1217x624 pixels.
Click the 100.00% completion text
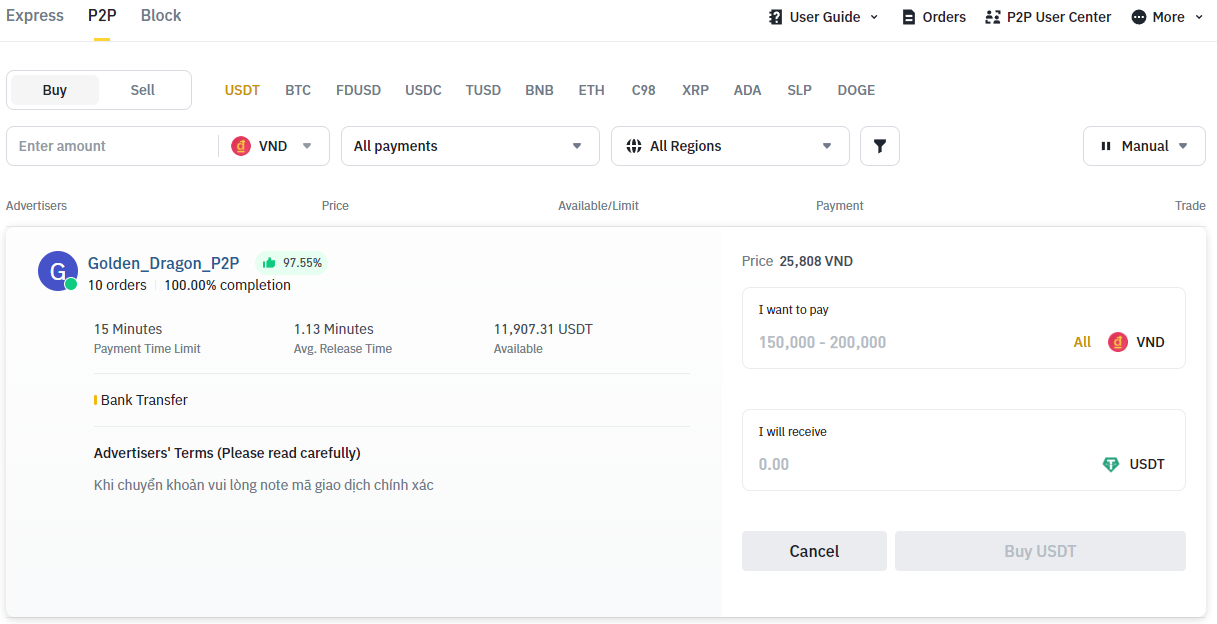[227, 285]
